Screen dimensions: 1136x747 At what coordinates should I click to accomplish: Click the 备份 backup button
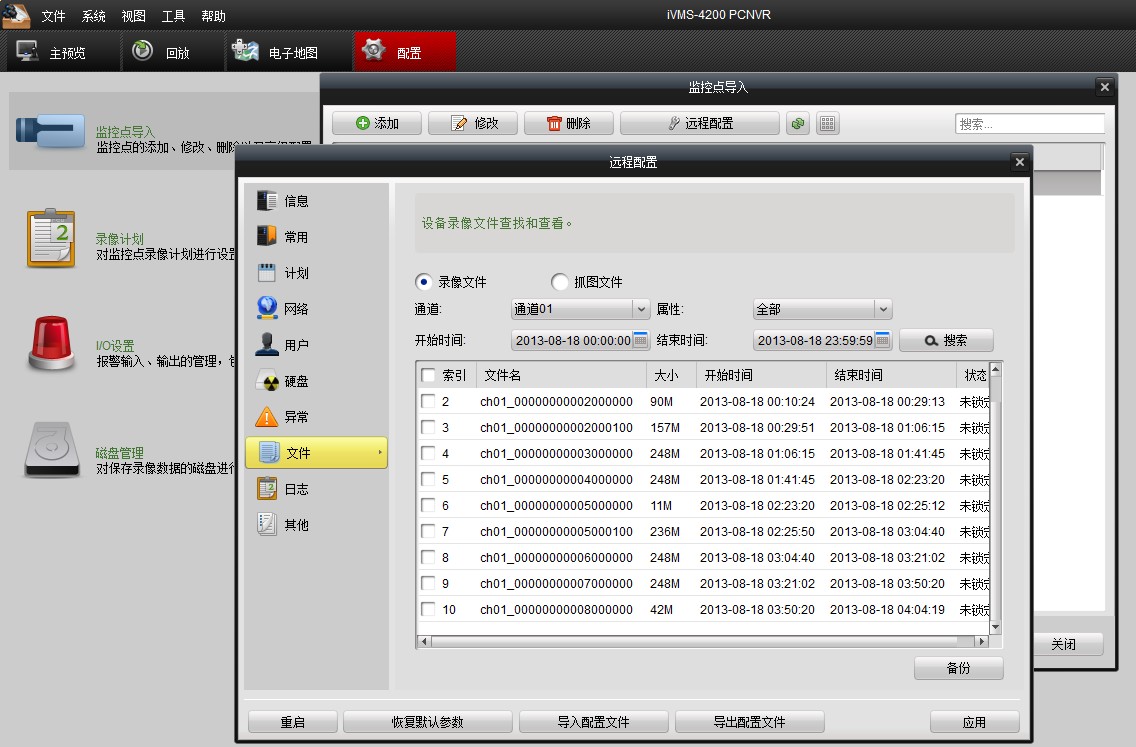pyautogui.click(x=958, y=668)
